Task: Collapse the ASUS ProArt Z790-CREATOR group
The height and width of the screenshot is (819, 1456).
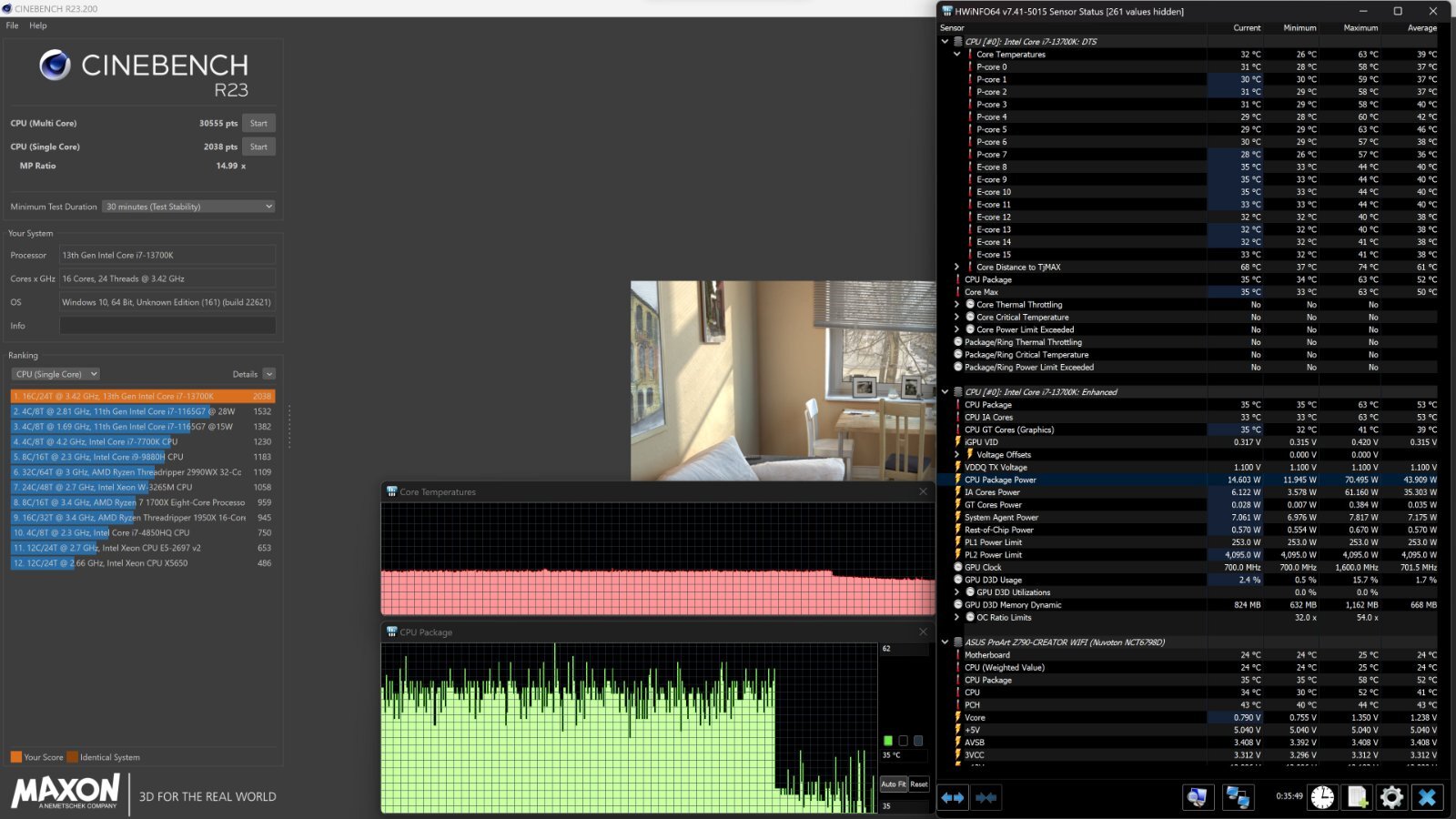Action: (x=945, y=642)
